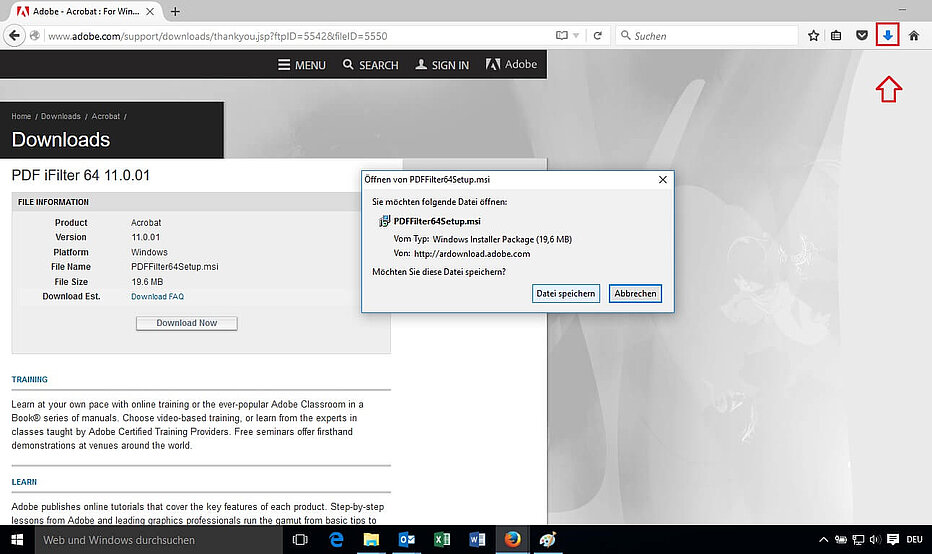The height and width of the screenshot is (554, 932).
Task: Open the Windows Start button
Action: pos(17,540)
